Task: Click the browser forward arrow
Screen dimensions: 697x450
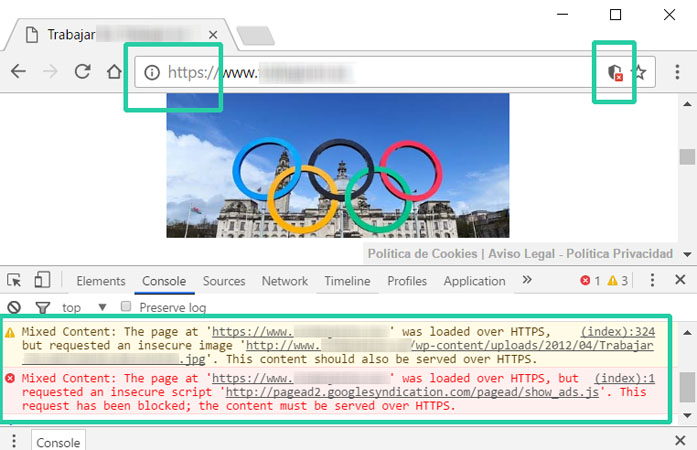Action: tap(50, 71)
